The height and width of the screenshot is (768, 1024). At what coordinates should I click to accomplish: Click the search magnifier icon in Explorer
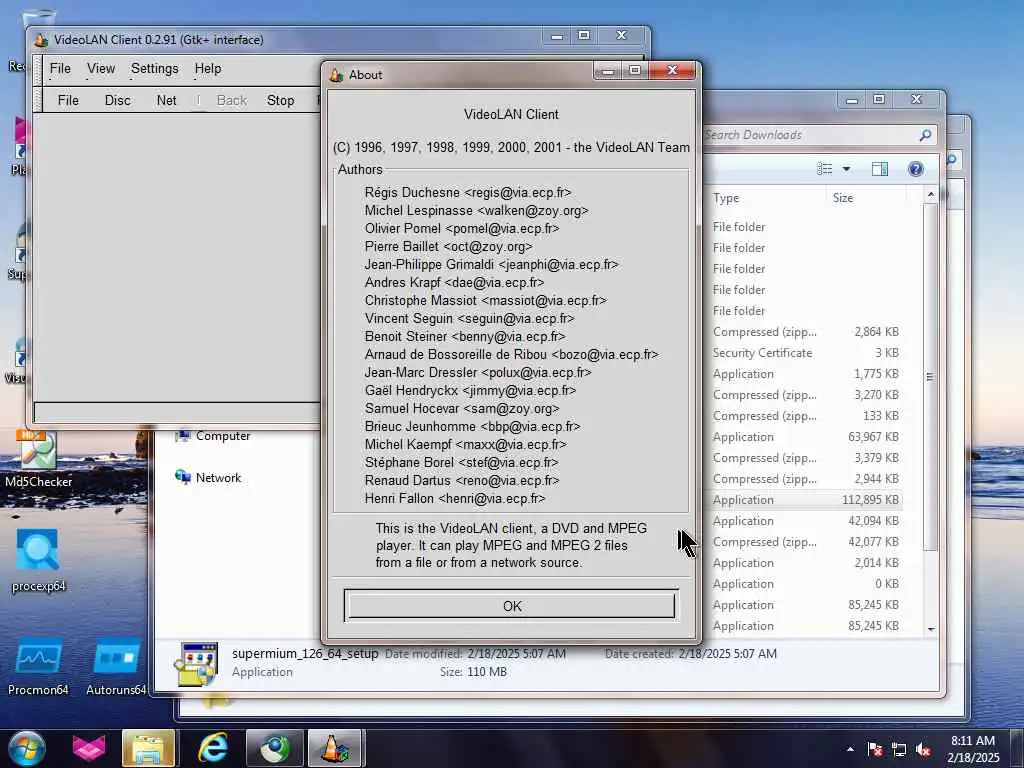(925, 135)
